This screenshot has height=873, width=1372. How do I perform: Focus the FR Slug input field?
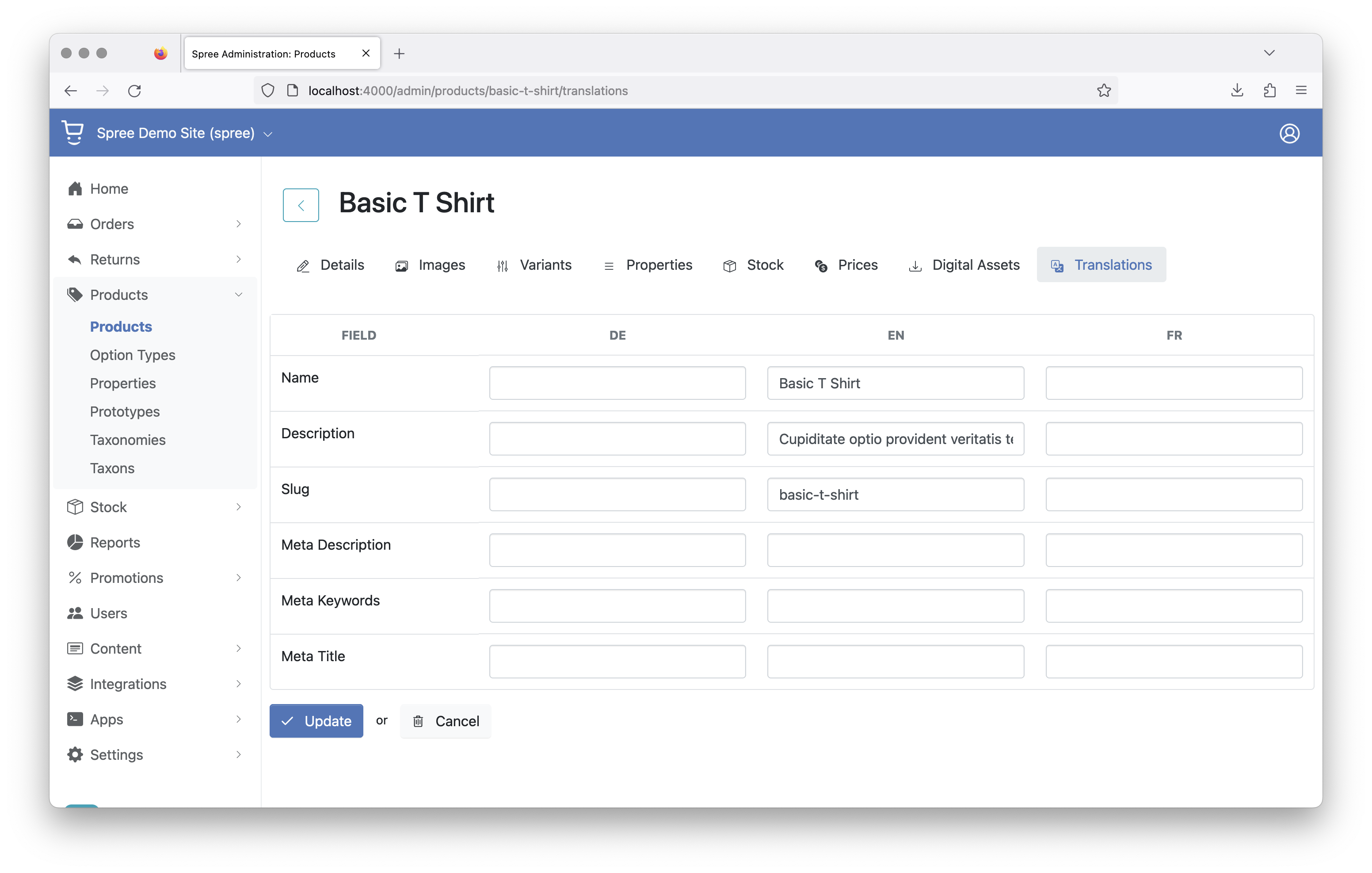point(1174,494)
